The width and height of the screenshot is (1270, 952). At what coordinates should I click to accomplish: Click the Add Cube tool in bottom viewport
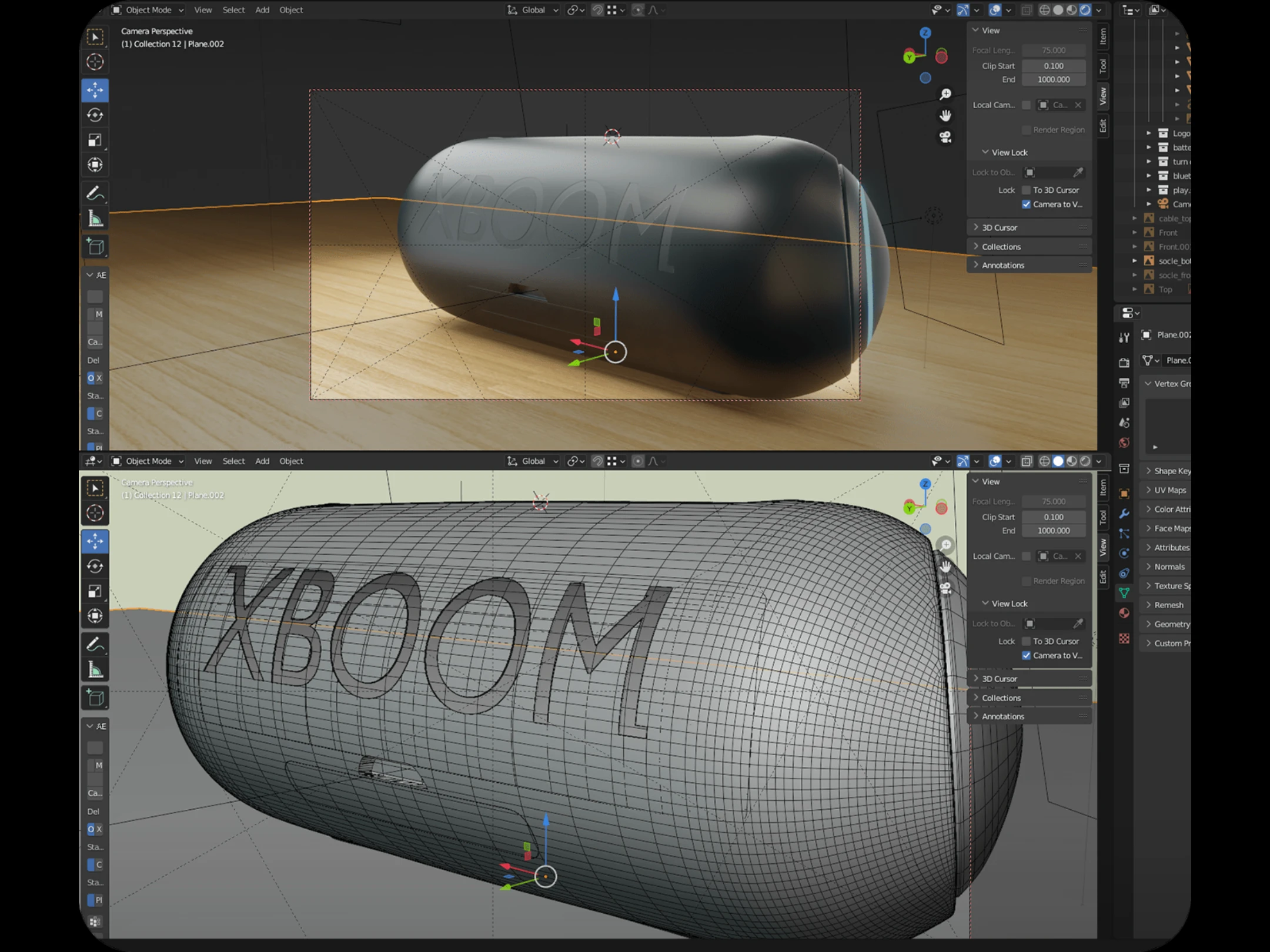[95, 698]
